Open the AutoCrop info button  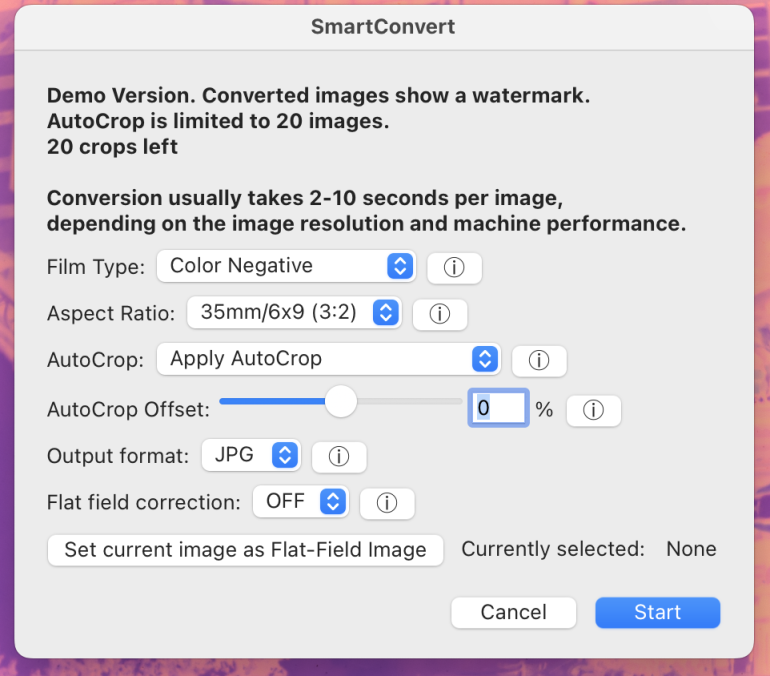(539, 360)
